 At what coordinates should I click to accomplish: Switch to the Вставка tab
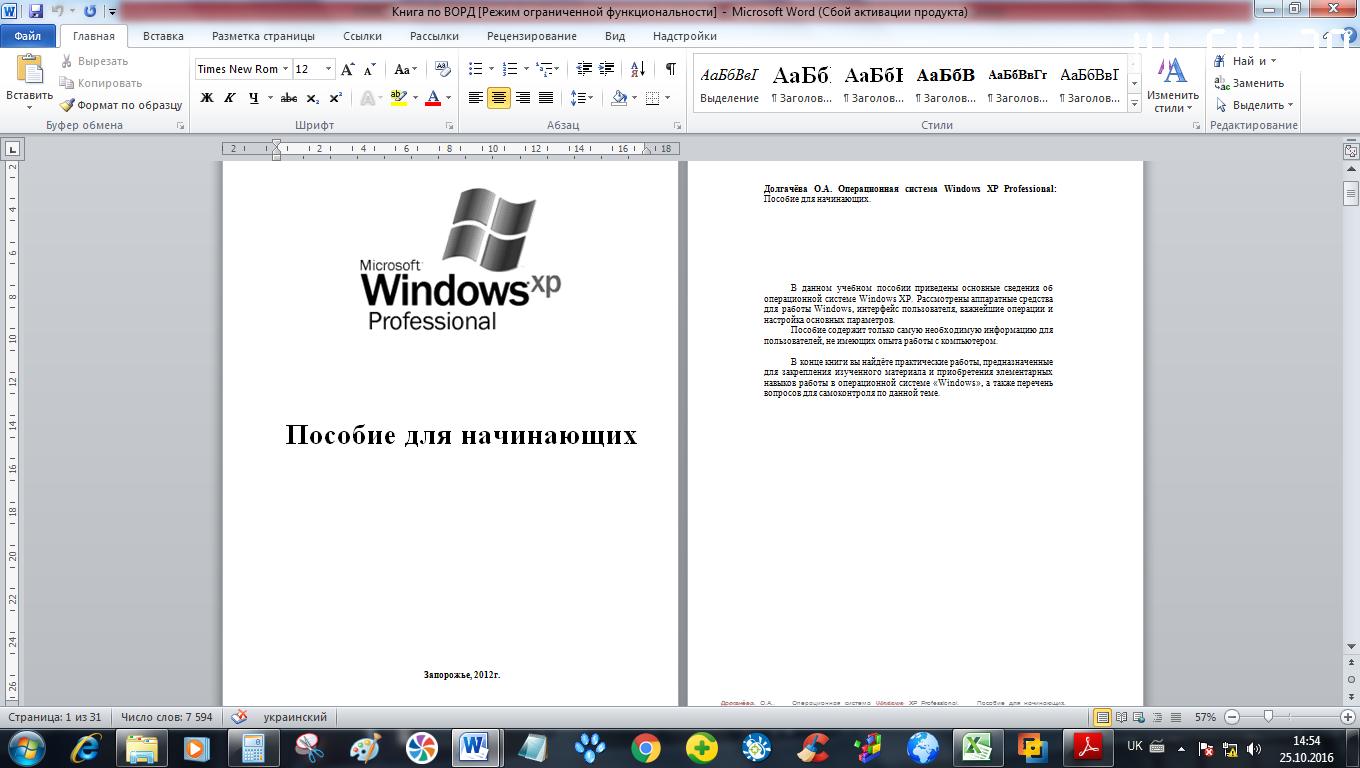click(x=163, y=36)
